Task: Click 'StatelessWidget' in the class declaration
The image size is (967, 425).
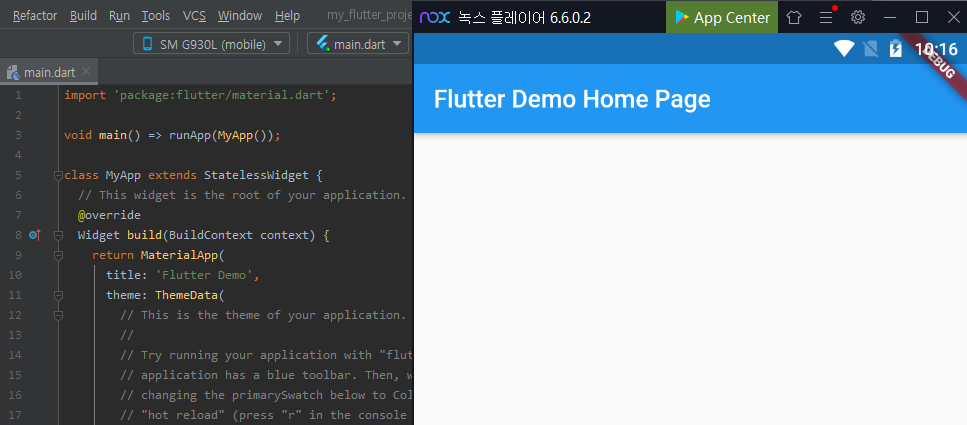Action: point(257,175)
